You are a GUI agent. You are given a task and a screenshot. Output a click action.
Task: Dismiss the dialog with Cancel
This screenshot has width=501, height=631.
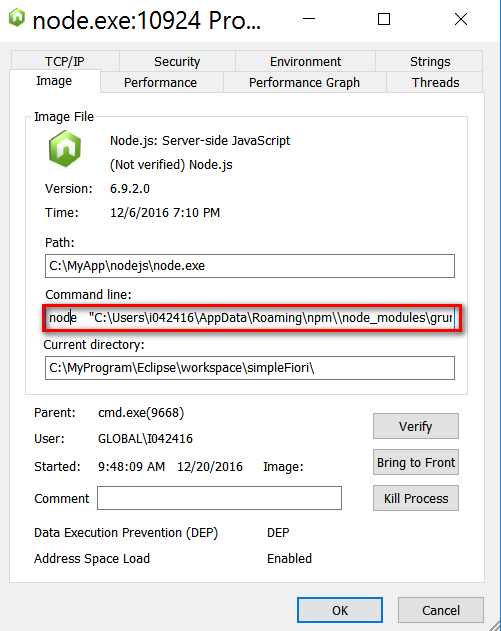pos(441,610)
